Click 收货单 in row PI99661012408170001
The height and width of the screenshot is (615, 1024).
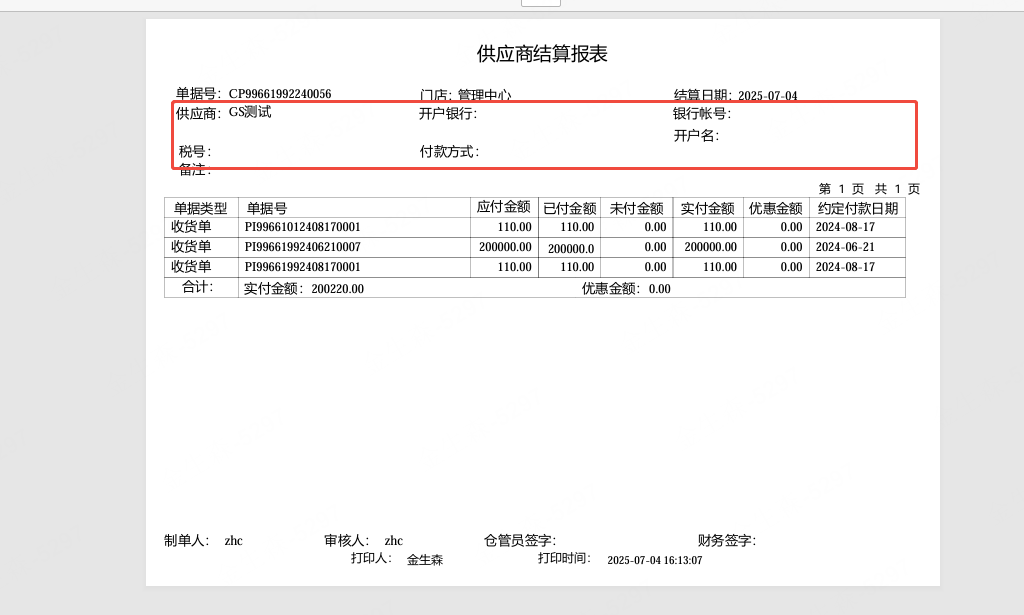(x=191, y=227)
